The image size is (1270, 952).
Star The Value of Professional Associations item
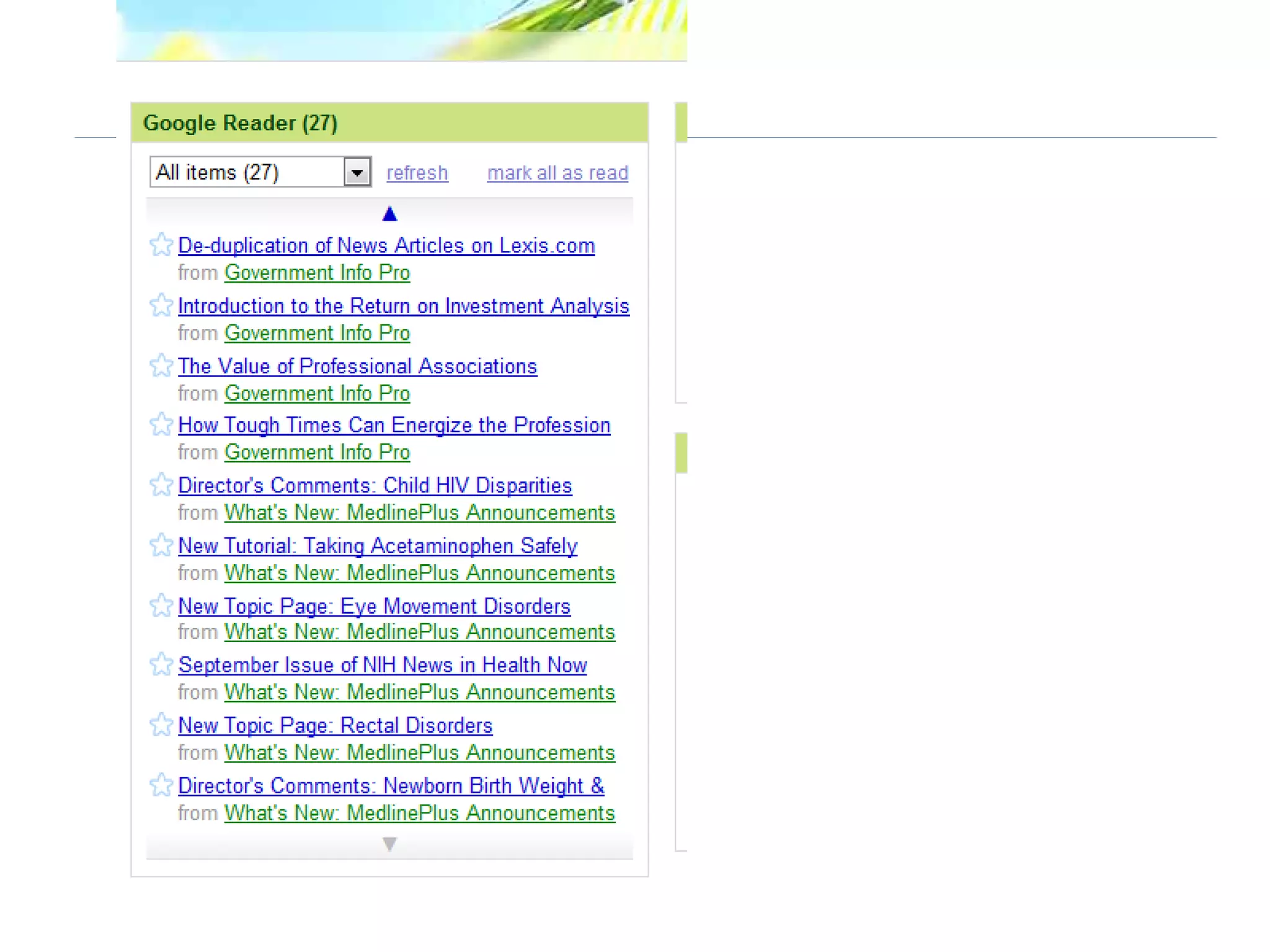pyautogui.click(x=161, y=366)
